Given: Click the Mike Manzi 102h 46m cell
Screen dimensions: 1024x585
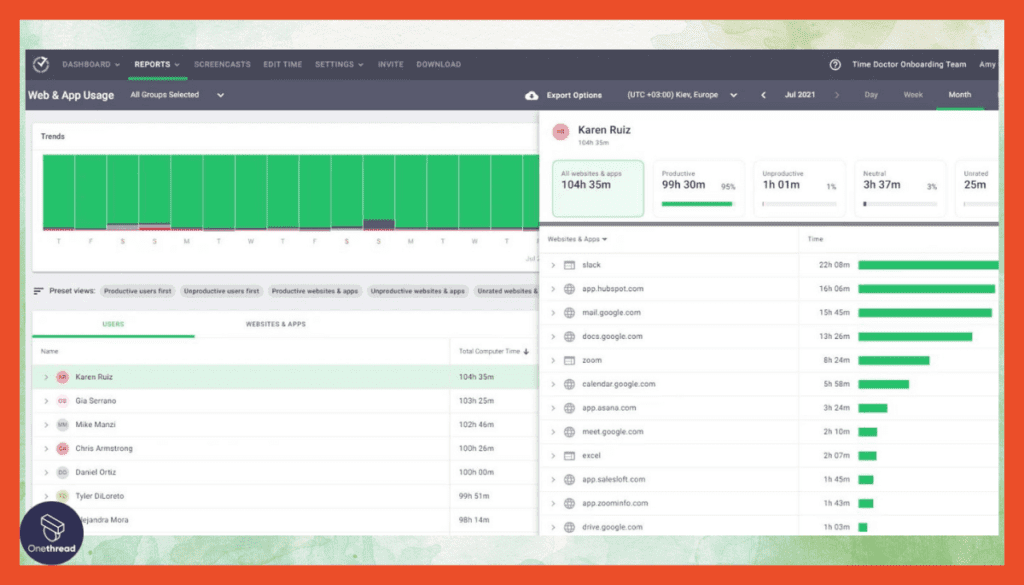Looking at the screenshot, I should pos(476,424).
